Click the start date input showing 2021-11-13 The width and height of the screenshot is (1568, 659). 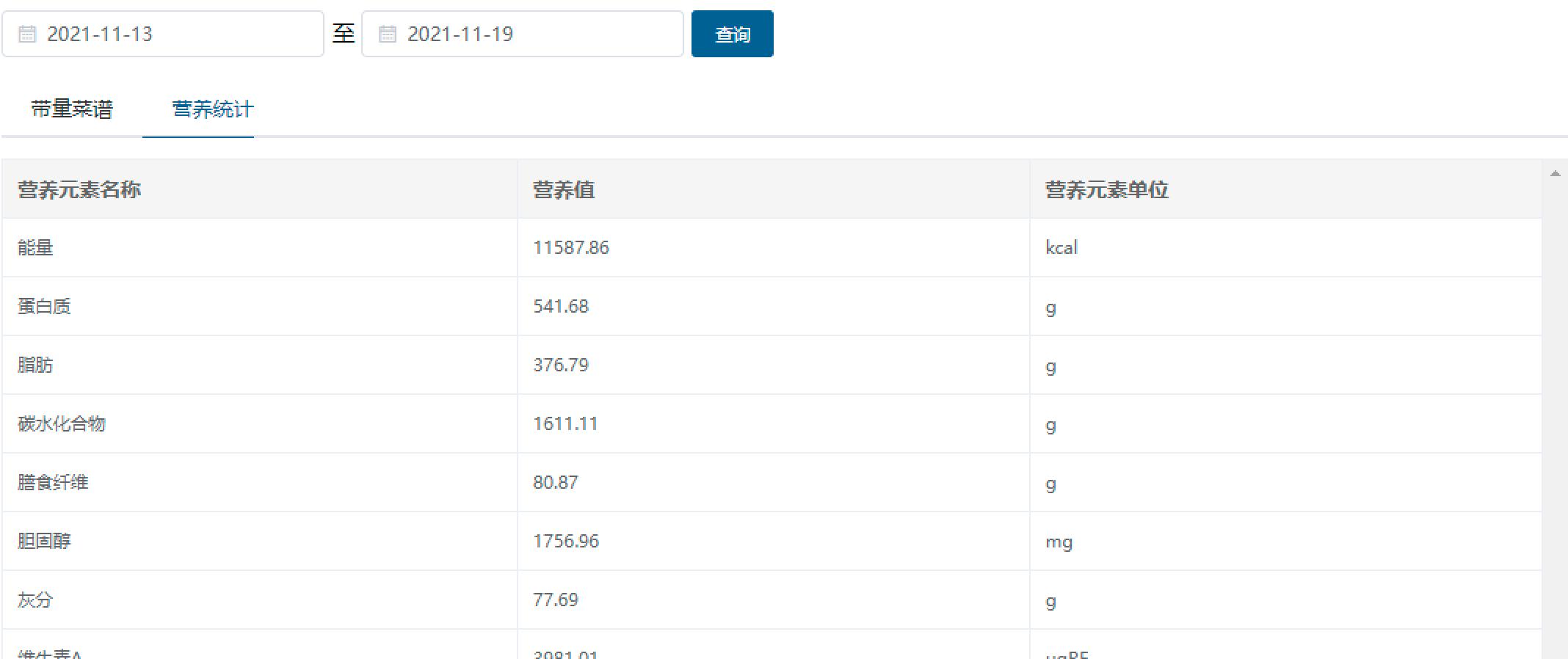coord(176,34)
